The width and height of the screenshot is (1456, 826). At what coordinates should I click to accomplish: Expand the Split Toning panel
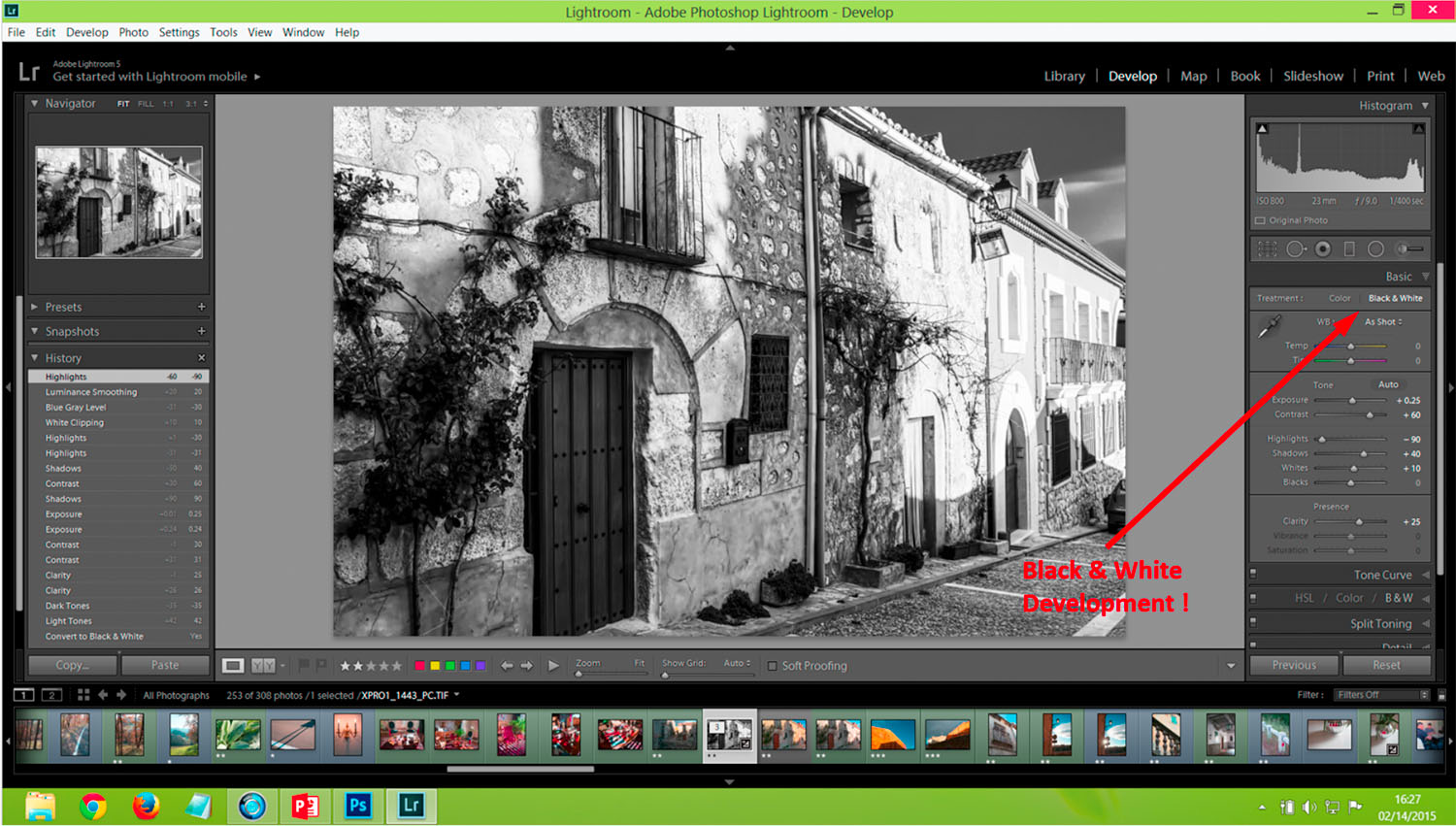[1426, 624]
